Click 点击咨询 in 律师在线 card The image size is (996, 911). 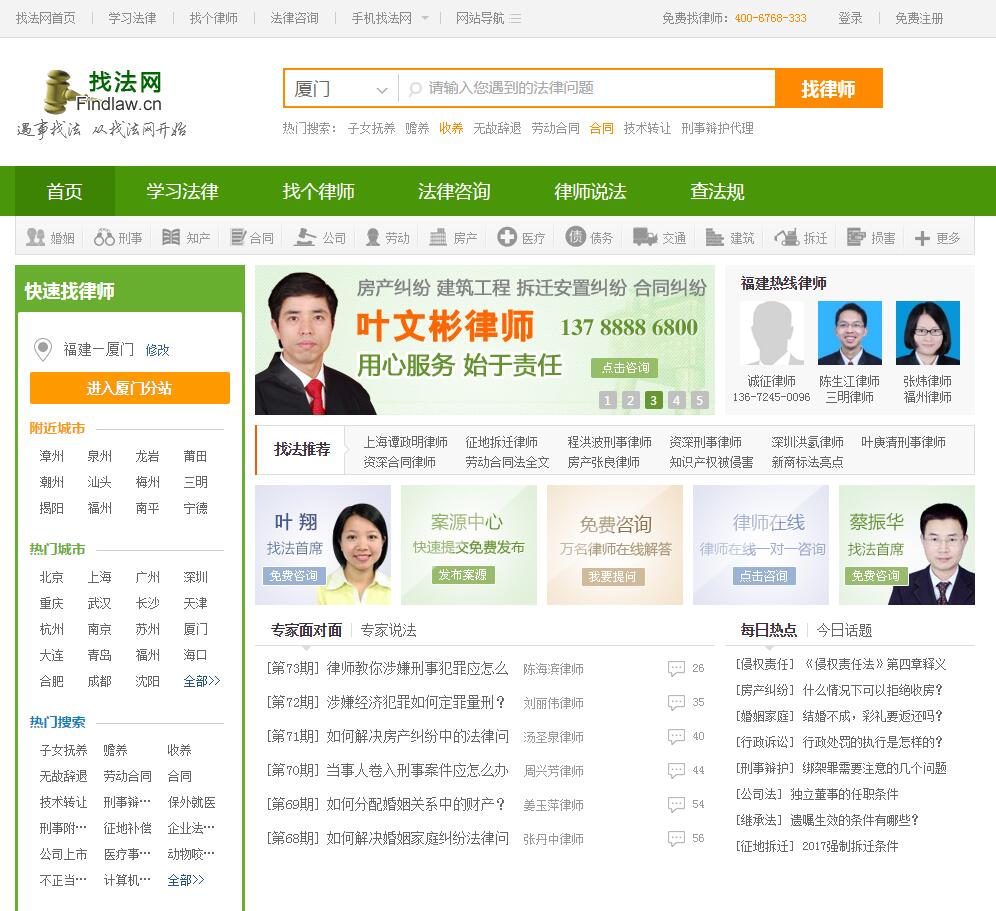764,576
